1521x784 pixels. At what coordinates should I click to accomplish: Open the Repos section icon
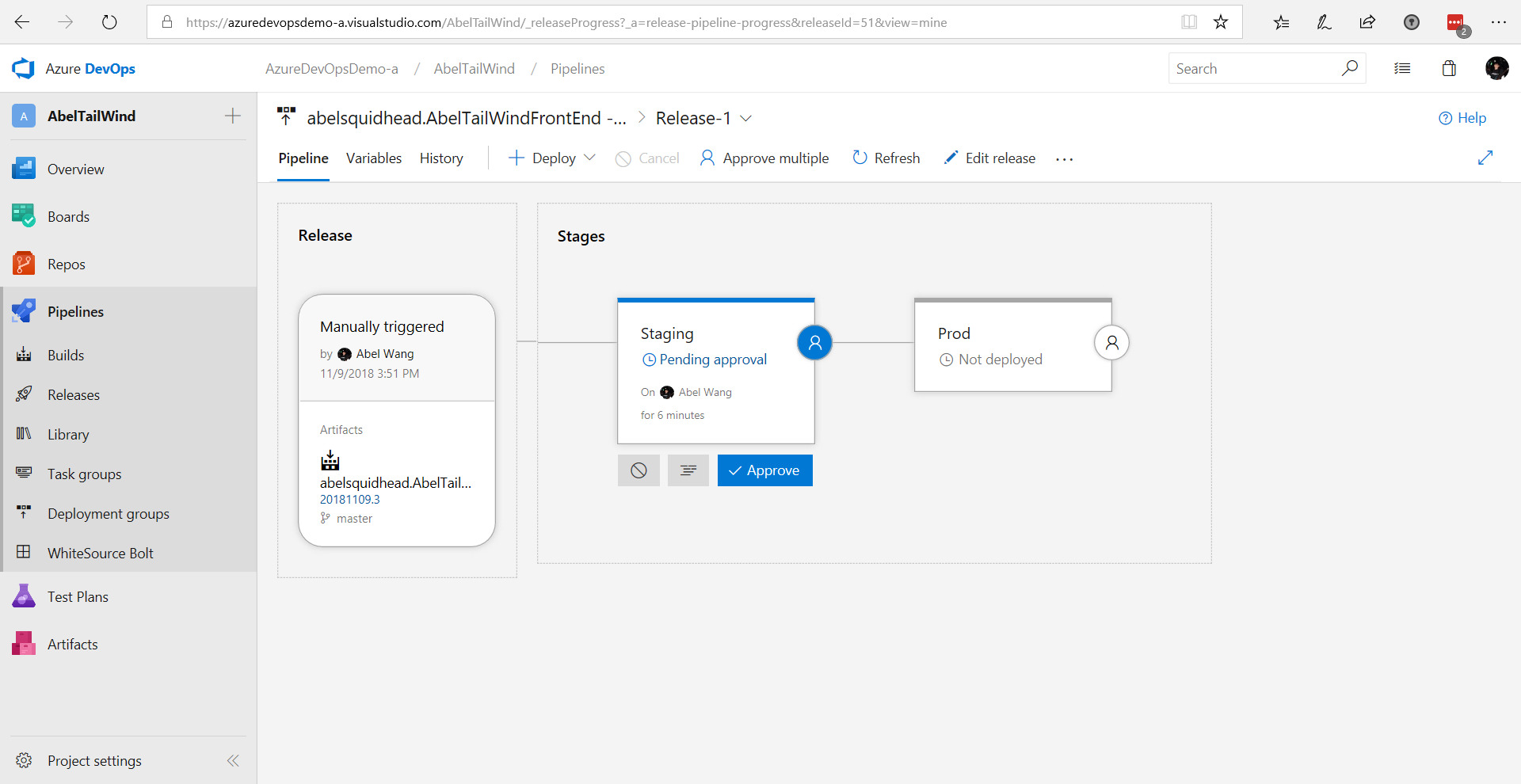[24, 264]
